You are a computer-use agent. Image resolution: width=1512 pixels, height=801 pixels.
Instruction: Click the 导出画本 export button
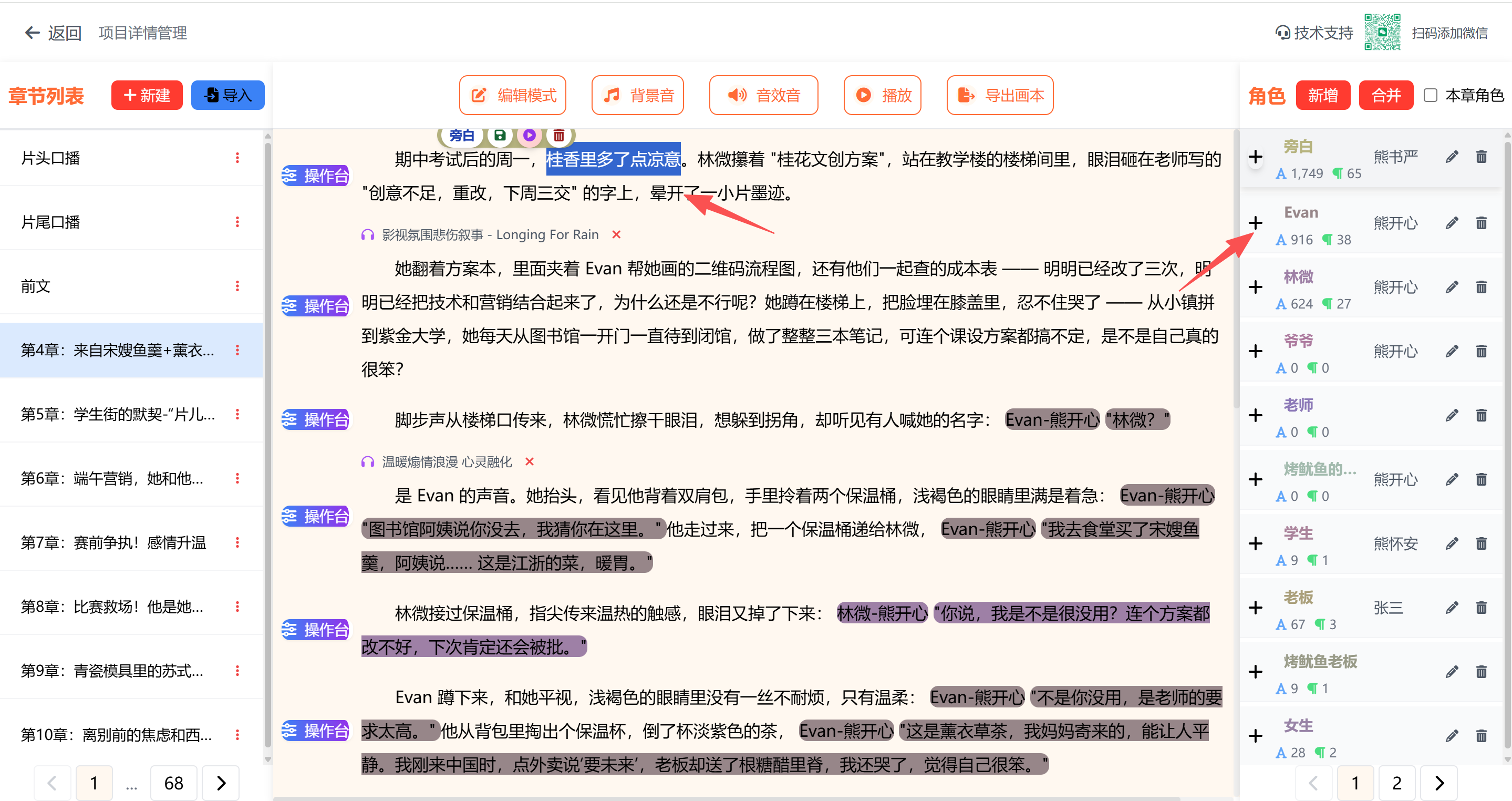[1000, 95]
